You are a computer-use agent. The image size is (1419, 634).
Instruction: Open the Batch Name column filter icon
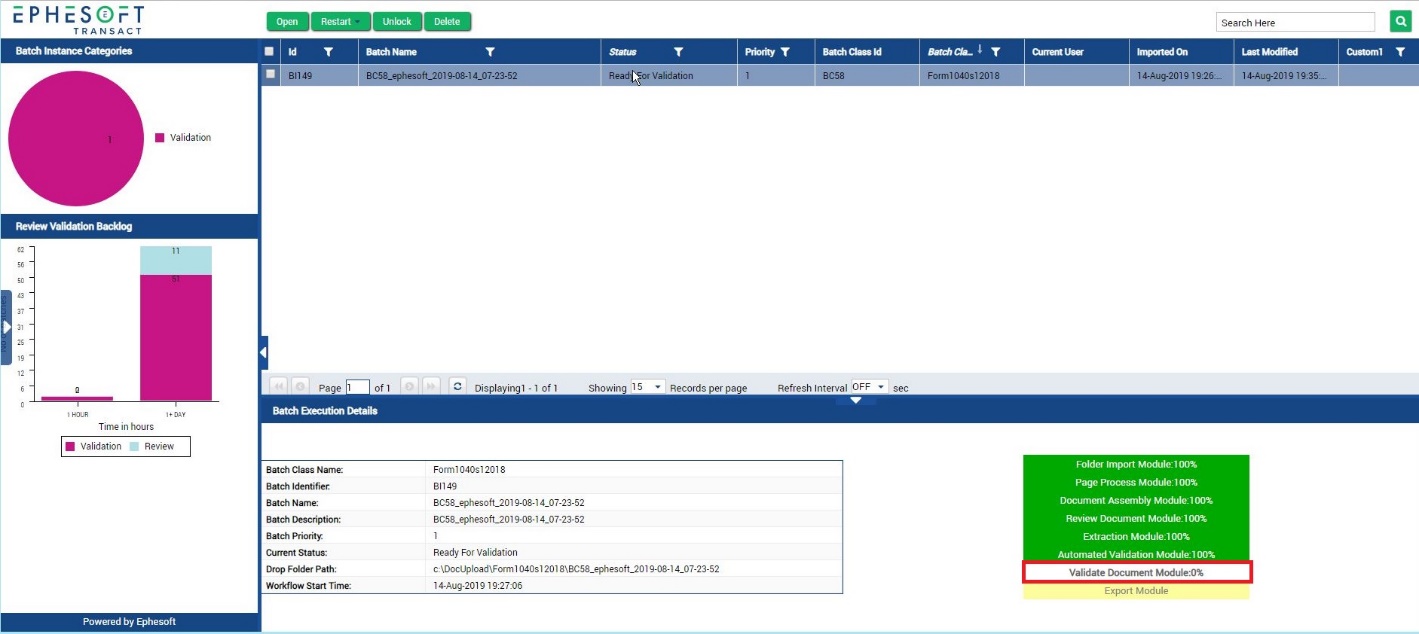point(490,52)
